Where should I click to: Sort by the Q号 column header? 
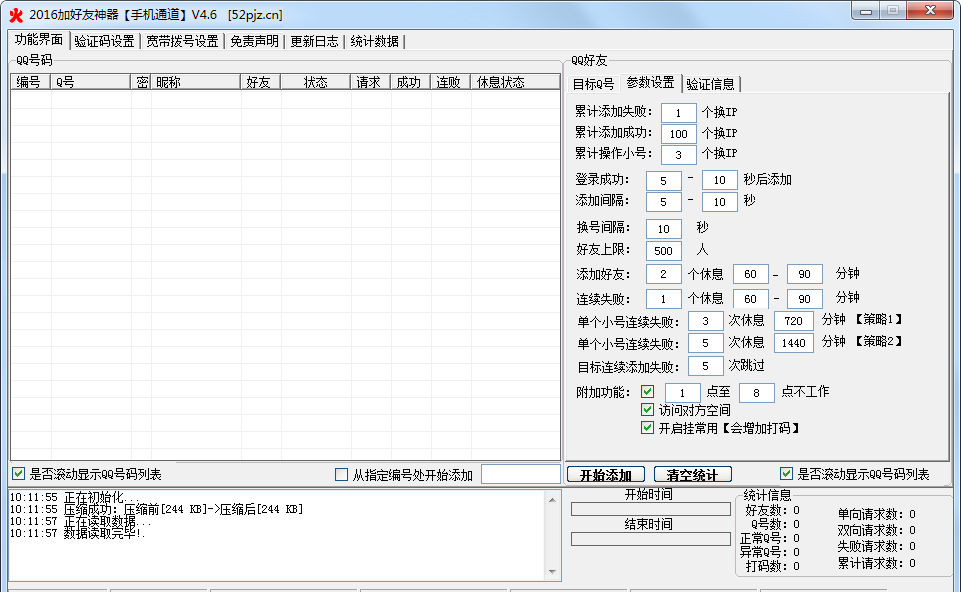pos(91,82)
